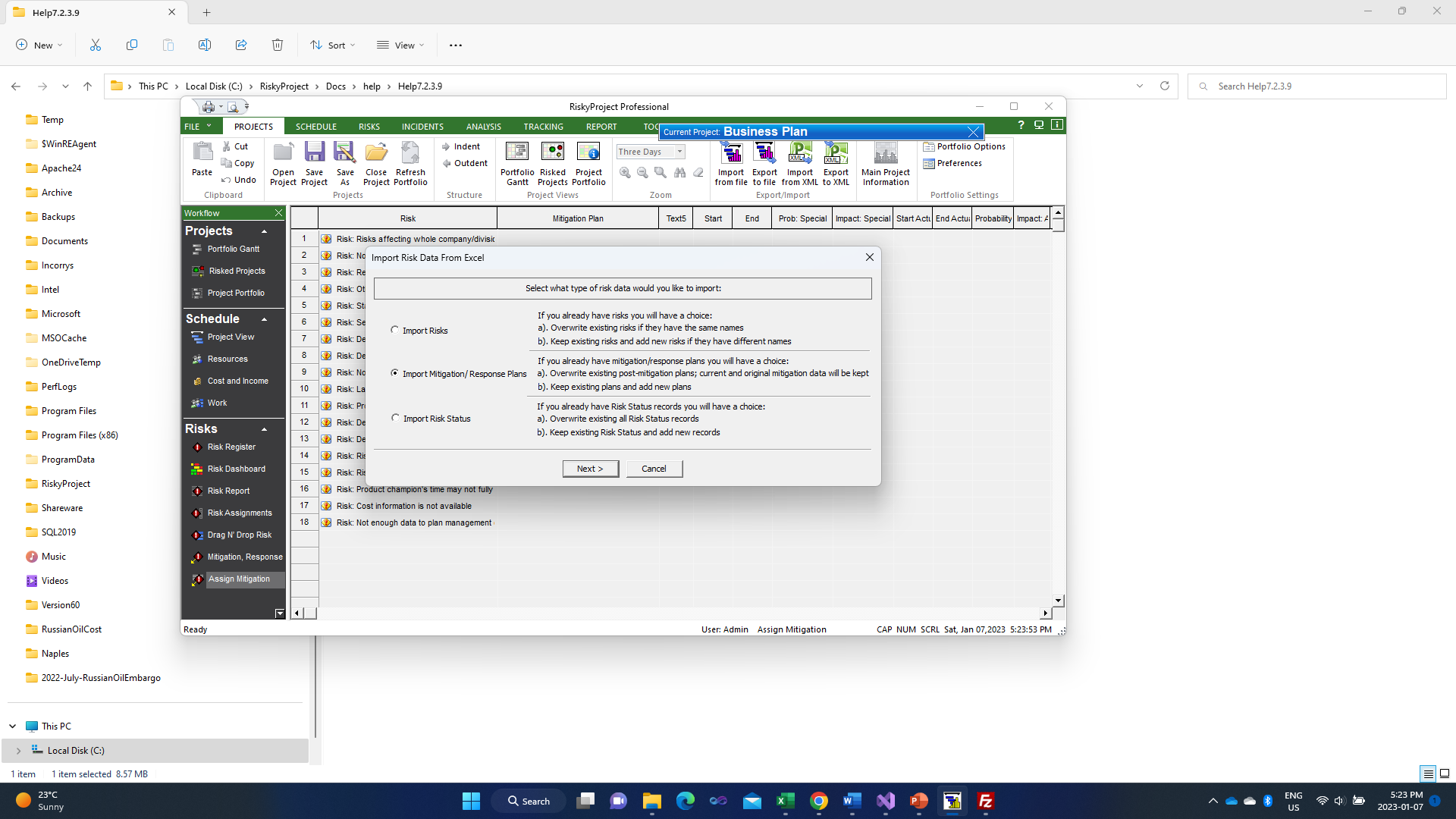Image resolution: width=1456 pixels, height=819 pixels.
Task: Click Zoom Out magnifier in ribbon
Action: pos(642,173)
